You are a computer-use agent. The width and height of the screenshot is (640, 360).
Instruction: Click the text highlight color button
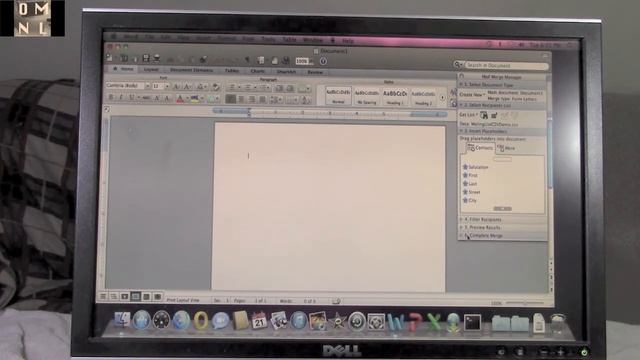coord(195,99)
